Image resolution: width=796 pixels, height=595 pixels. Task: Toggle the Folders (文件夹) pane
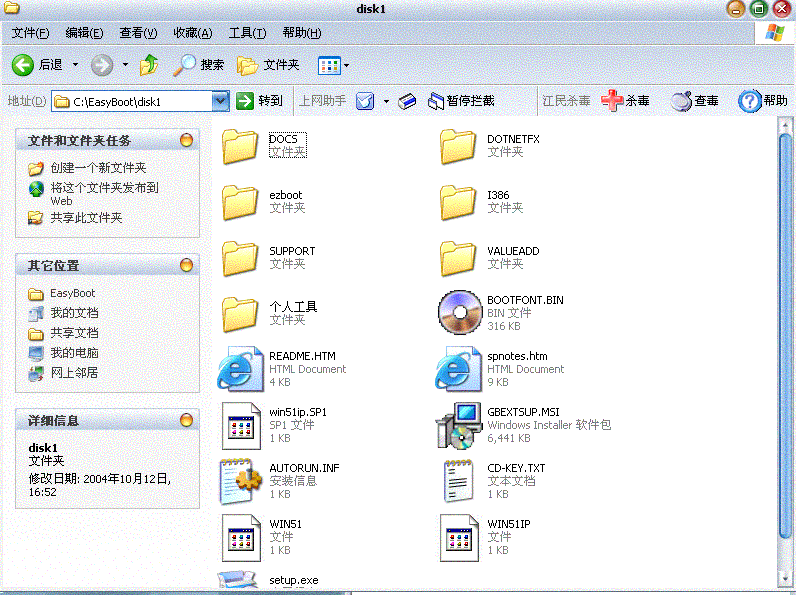coord(269,65)
